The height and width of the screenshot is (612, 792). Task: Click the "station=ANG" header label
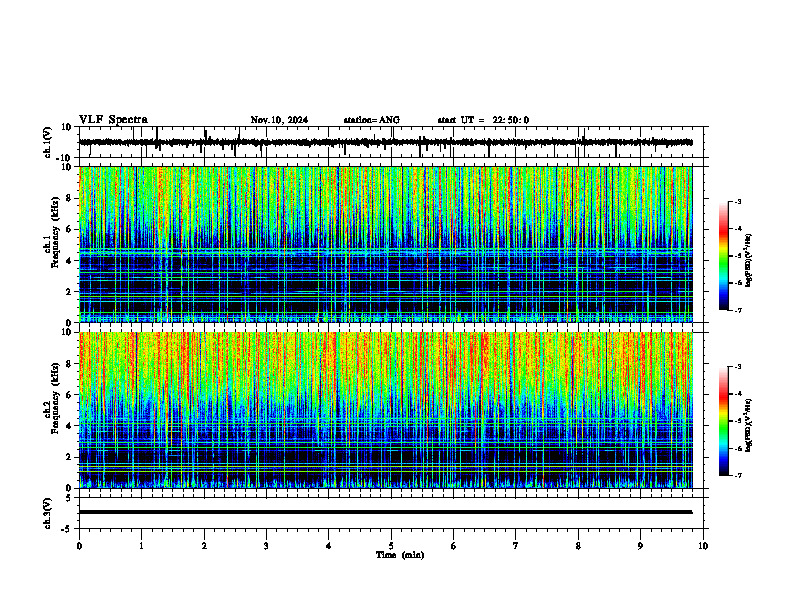(x=372, y=120)
